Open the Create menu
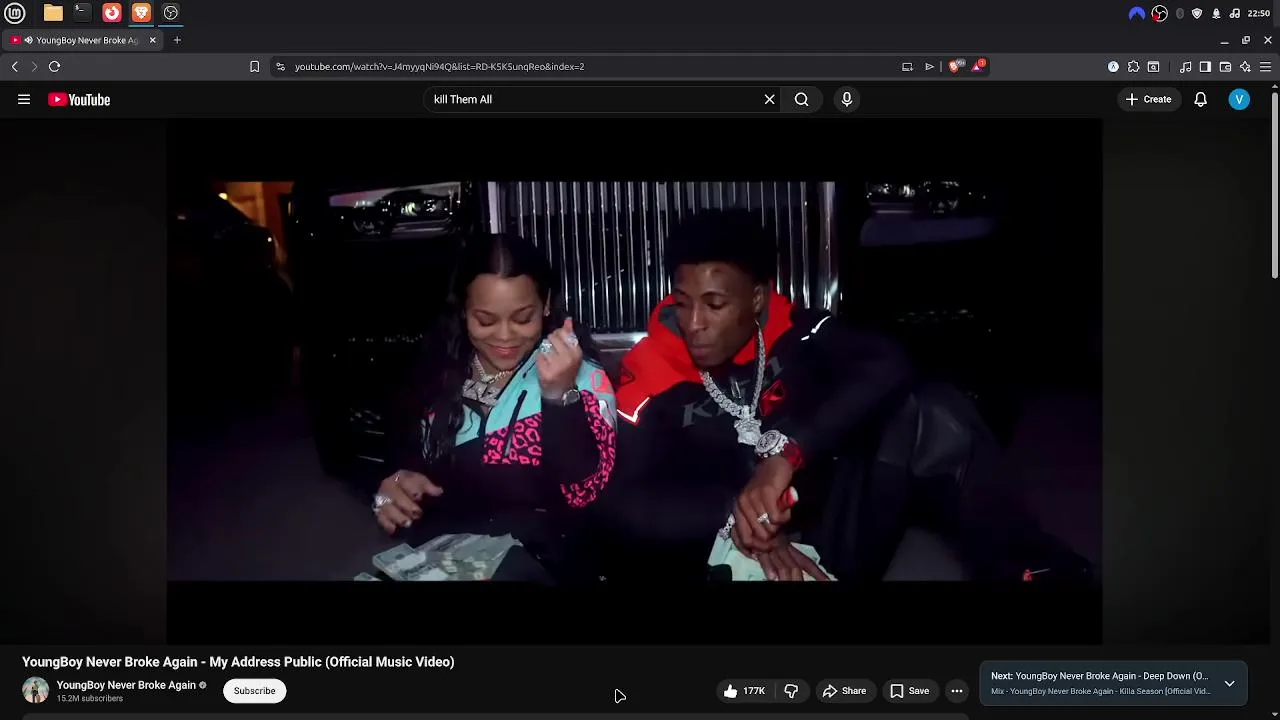This screenshot has width=1280, height=720. [x=1148, y=99]
